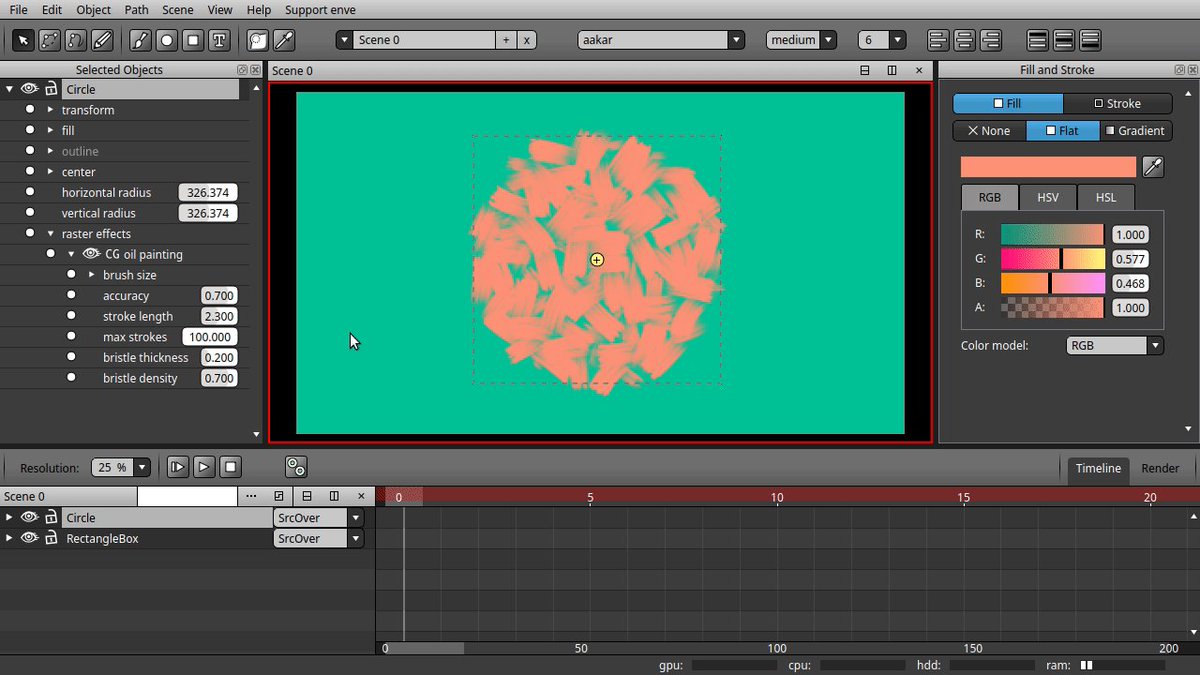
Task: Lock the RectangleBox layer in timeline
Action: [x=51, y=538]
